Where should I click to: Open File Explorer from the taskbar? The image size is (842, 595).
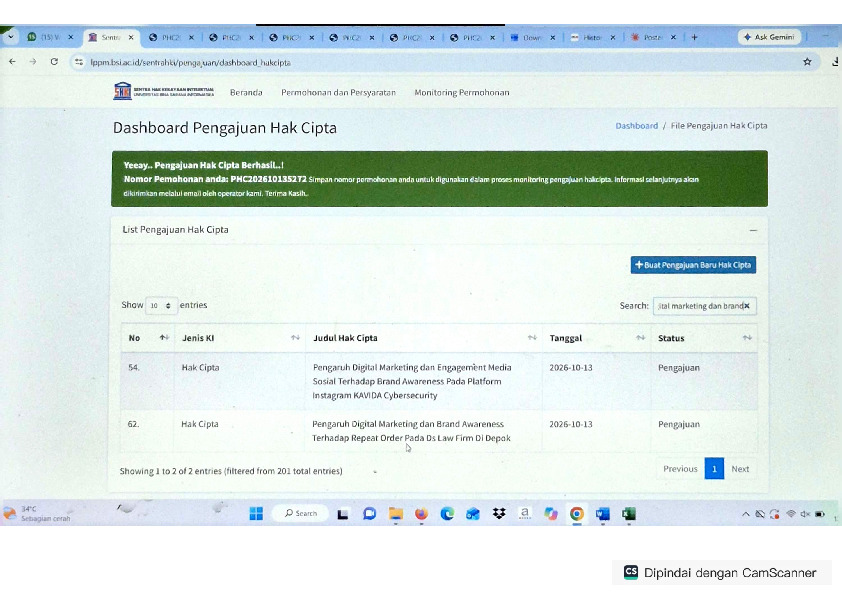click(396, 514)
